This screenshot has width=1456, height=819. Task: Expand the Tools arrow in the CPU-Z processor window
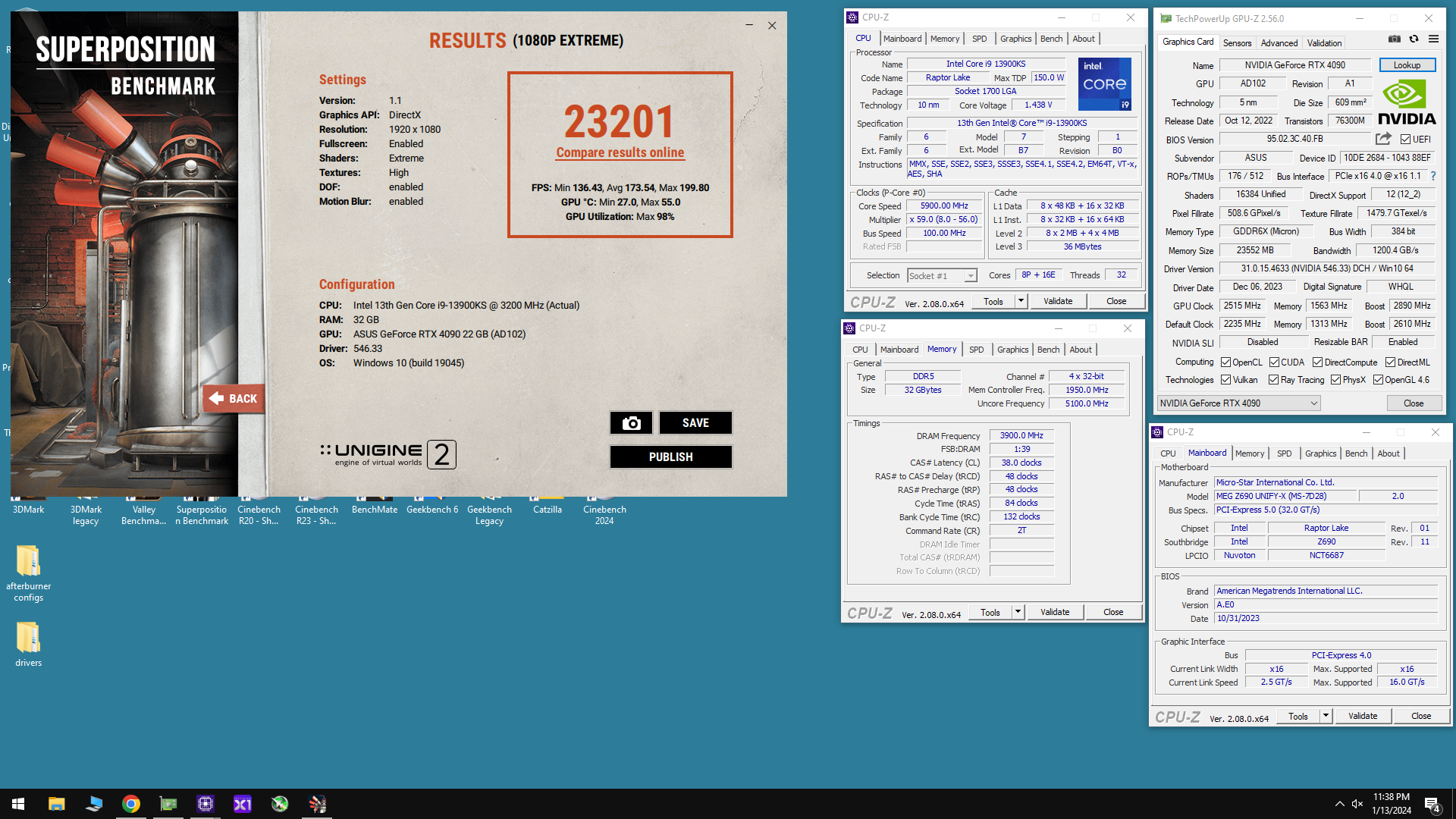coord(1021,301)
